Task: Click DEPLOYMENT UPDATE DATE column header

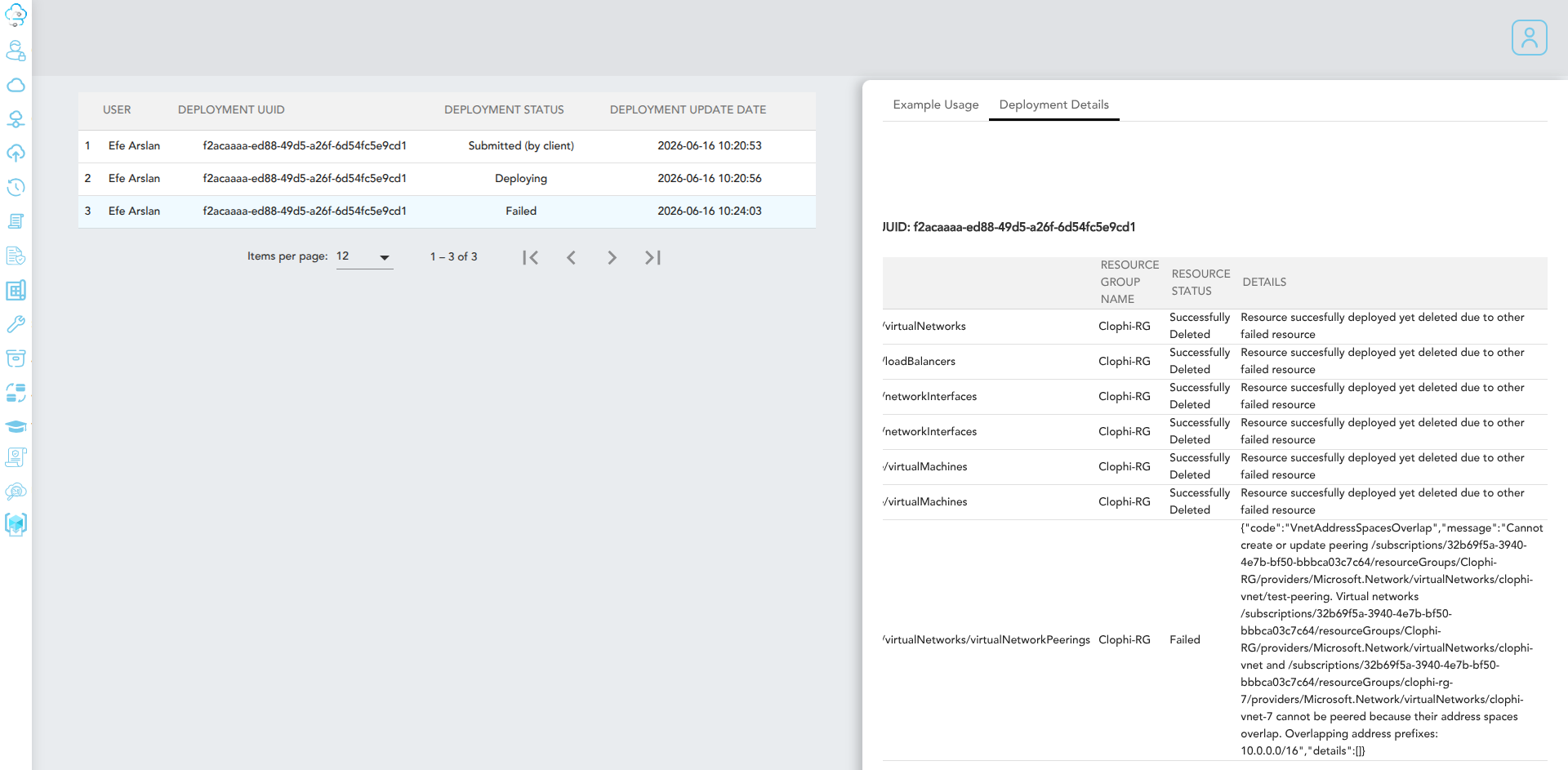Action: coord(688,109)
